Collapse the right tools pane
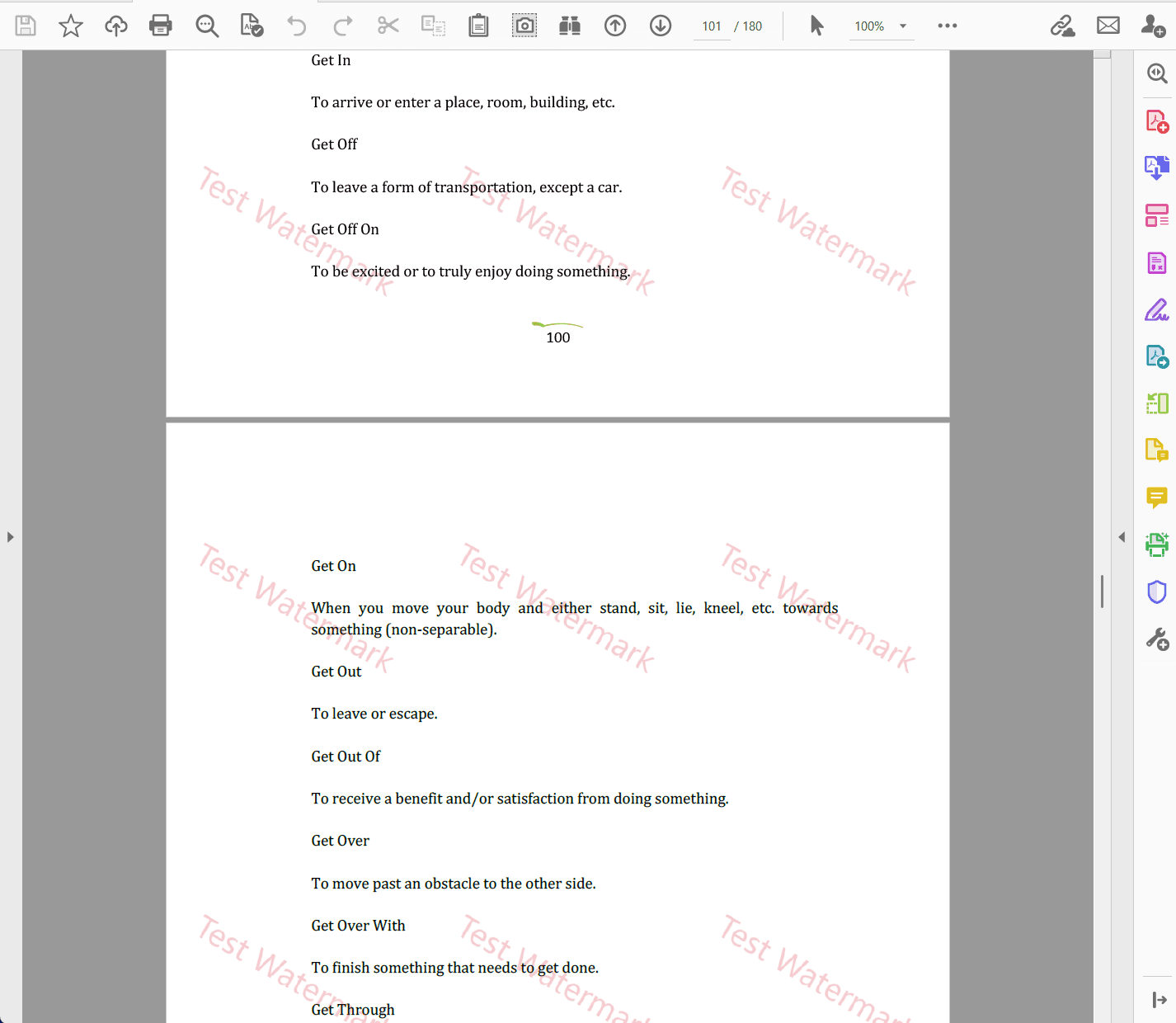This screenshot has width=1176, height=1023. coord(1122,537)
